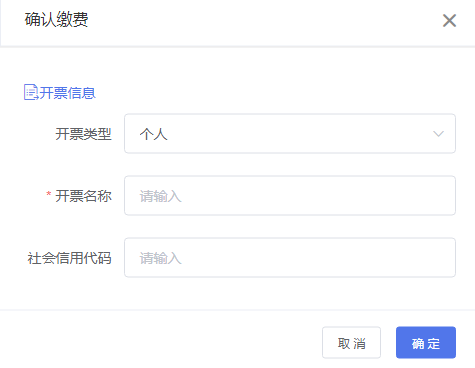Dismiss dialog using the white 取消 button
This screenshot has width=475, height=368.
351,343
